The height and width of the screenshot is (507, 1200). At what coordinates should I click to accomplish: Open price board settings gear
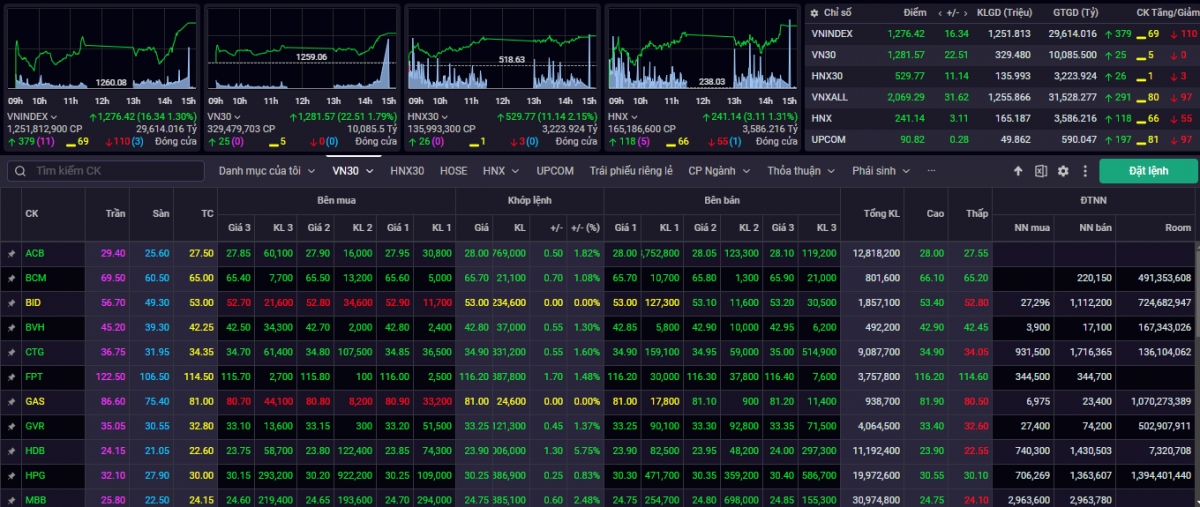coord(1063,171)
